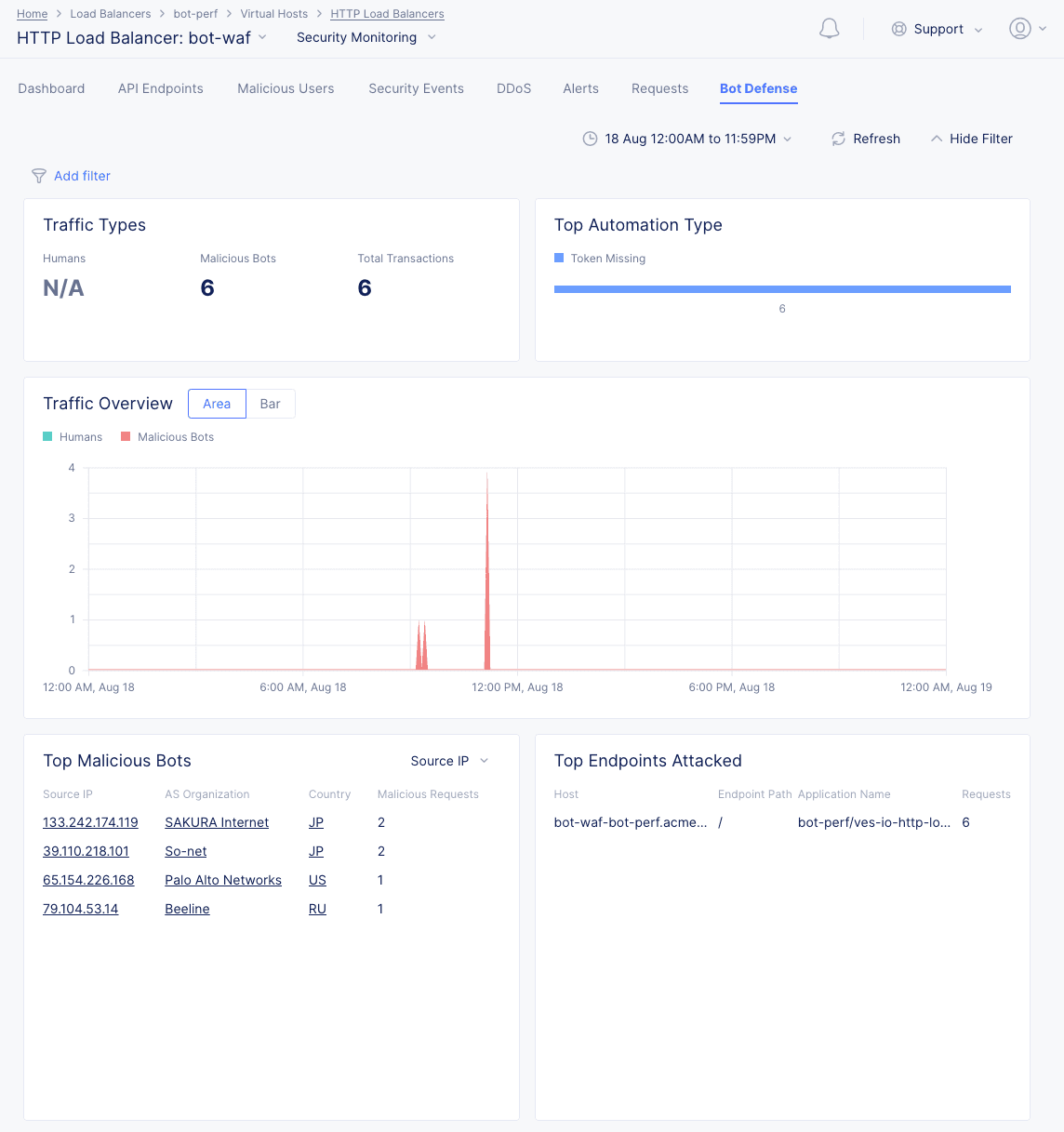The width and height of the screenshot is (1064, 1132).
Task: Click SAKURA Internet organization link
Action: [x=217, y=822]
